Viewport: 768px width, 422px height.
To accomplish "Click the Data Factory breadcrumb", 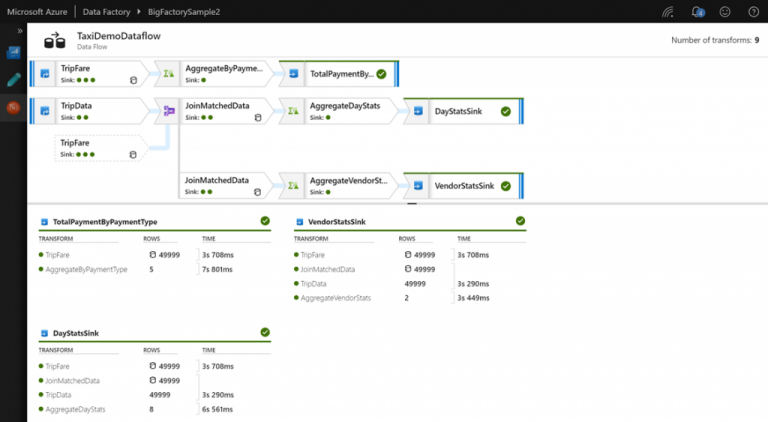I will pos(106,12).
